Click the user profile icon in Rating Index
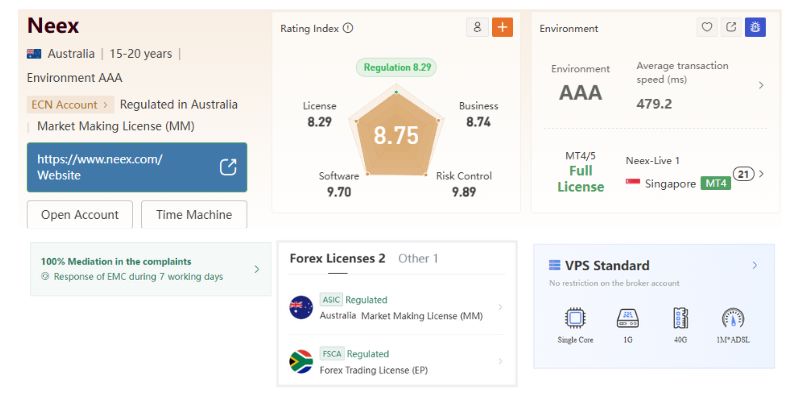The image size is (800, 400). coord(477,28)
